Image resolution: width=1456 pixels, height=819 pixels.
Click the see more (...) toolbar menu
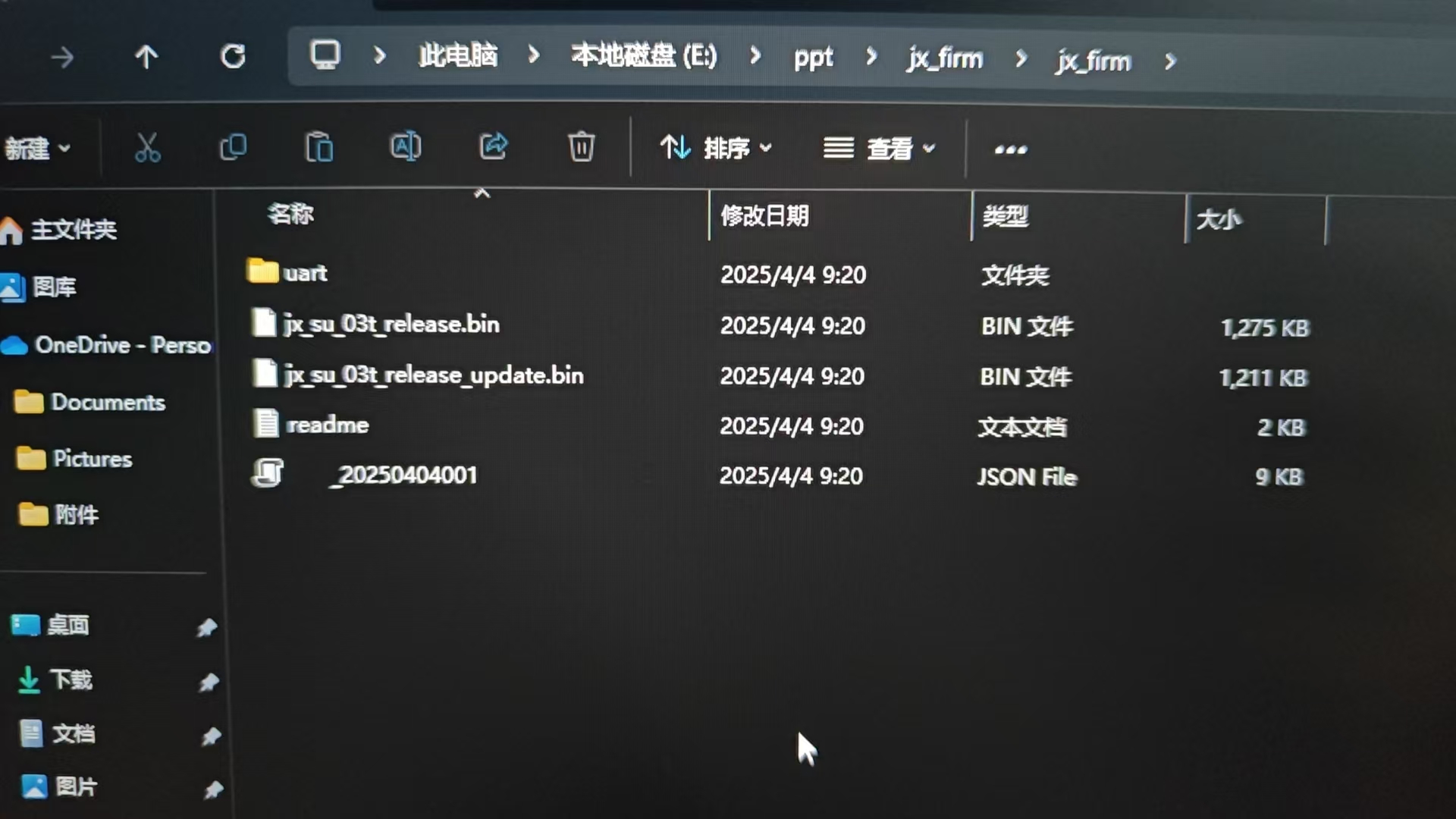(1009, 149)
